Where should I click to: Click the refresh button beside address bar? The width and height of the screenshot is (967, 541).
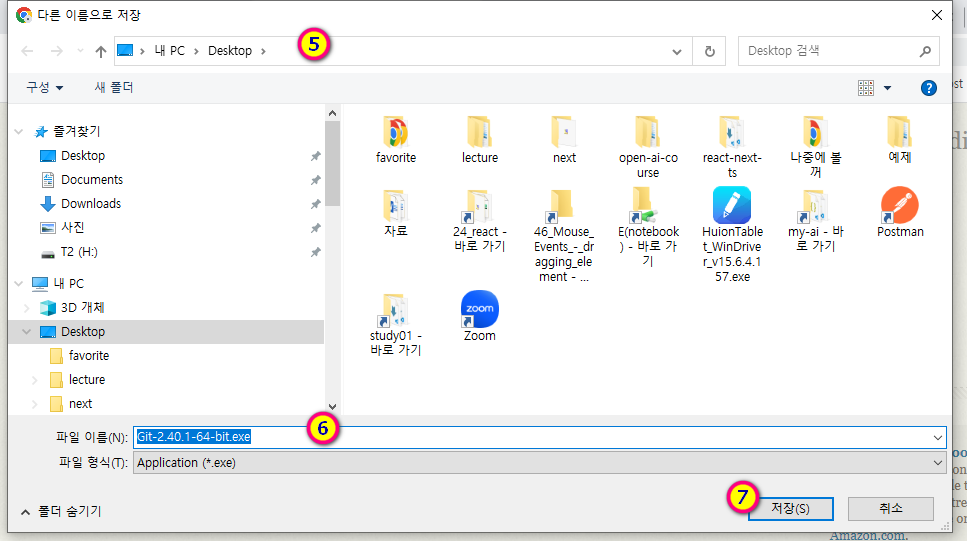pos(710,51)
